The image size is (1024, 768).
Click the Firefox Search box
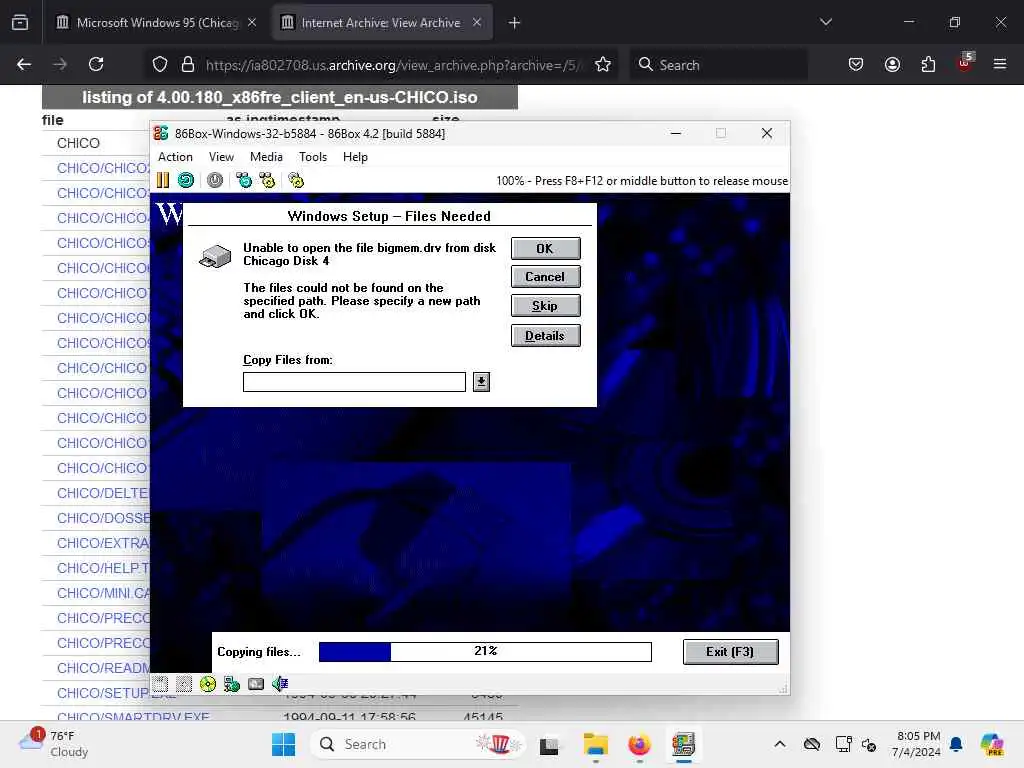(x=718, y=65)
